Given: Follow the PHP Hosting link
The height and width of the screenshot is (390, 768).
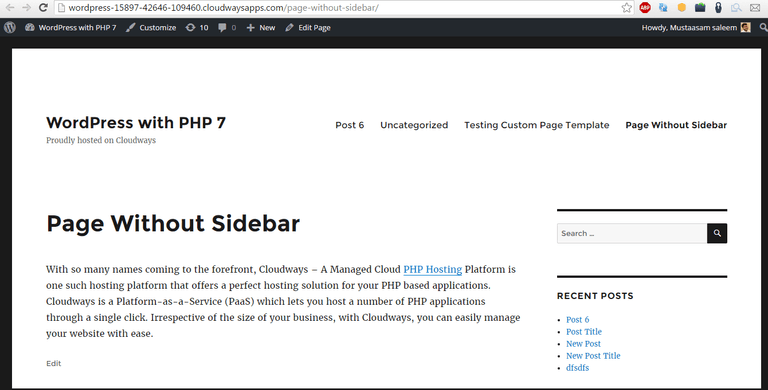Looking at the screenshot, I should pos(432,269).
